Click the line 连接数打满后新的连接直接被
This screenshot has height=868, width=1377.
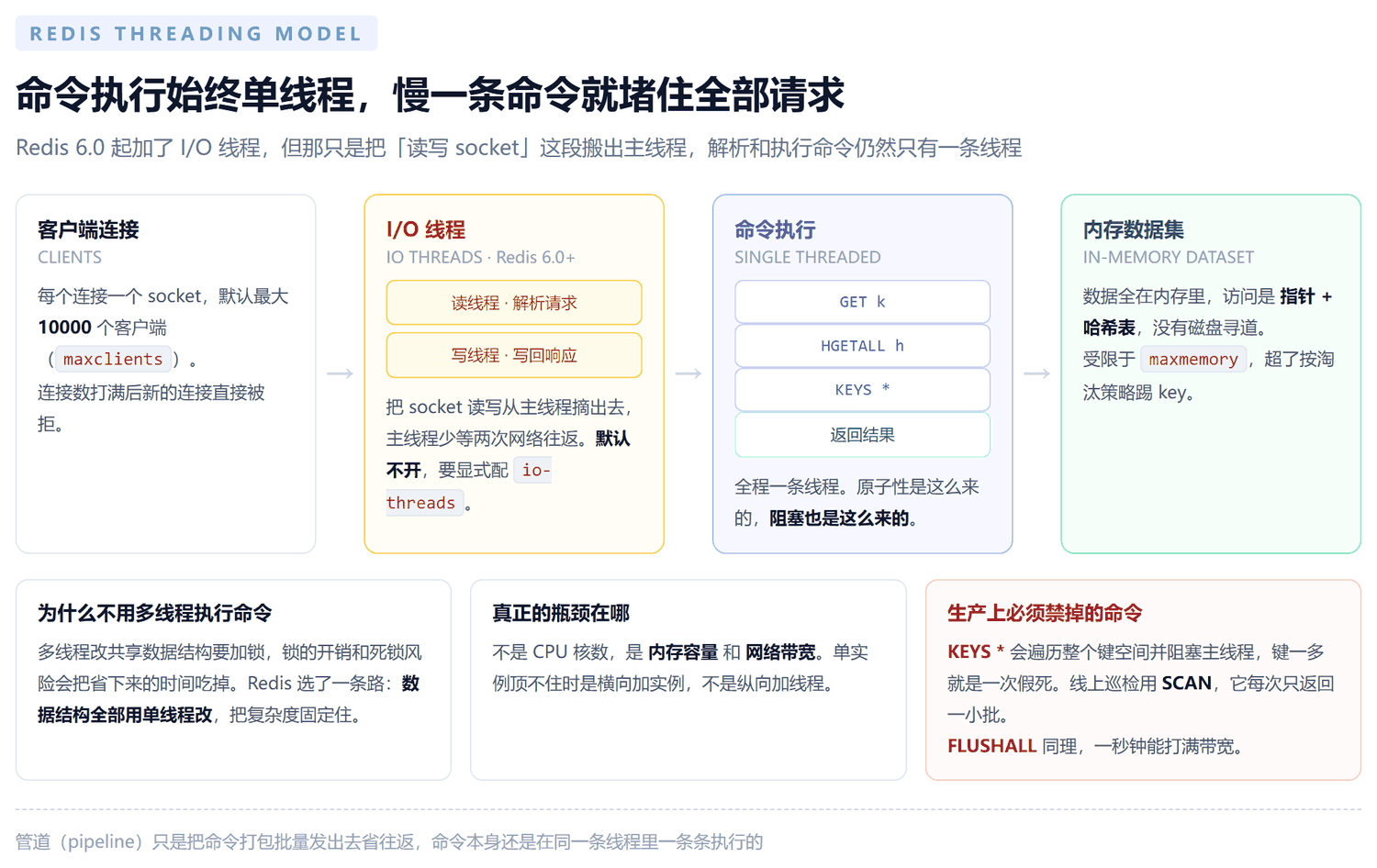pos(151,393)
